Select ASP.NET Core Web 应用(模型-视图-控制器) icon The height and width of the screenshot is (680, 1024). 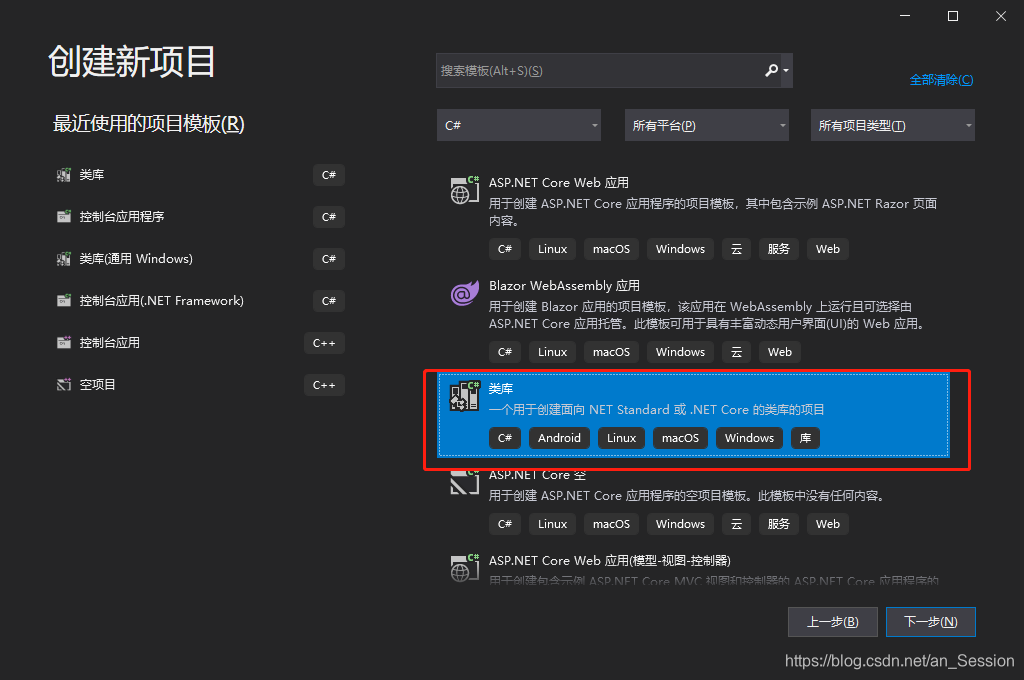coord(464,568)
